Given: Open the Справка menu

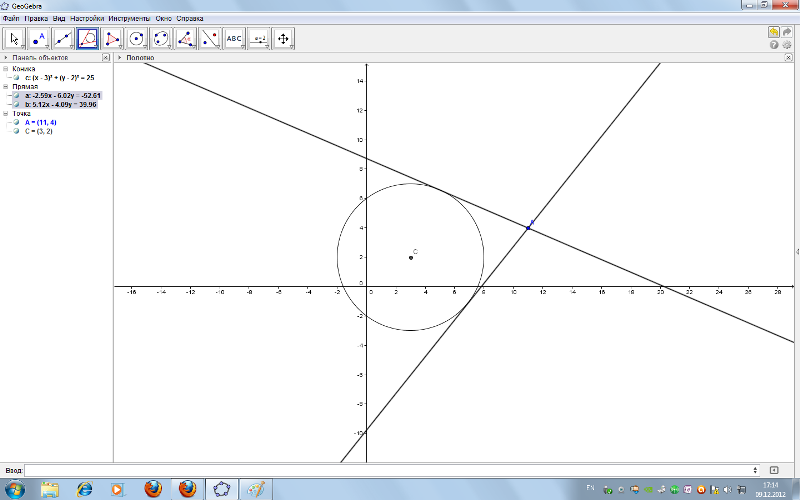Looking at the screenshot, I should point(190,18).
